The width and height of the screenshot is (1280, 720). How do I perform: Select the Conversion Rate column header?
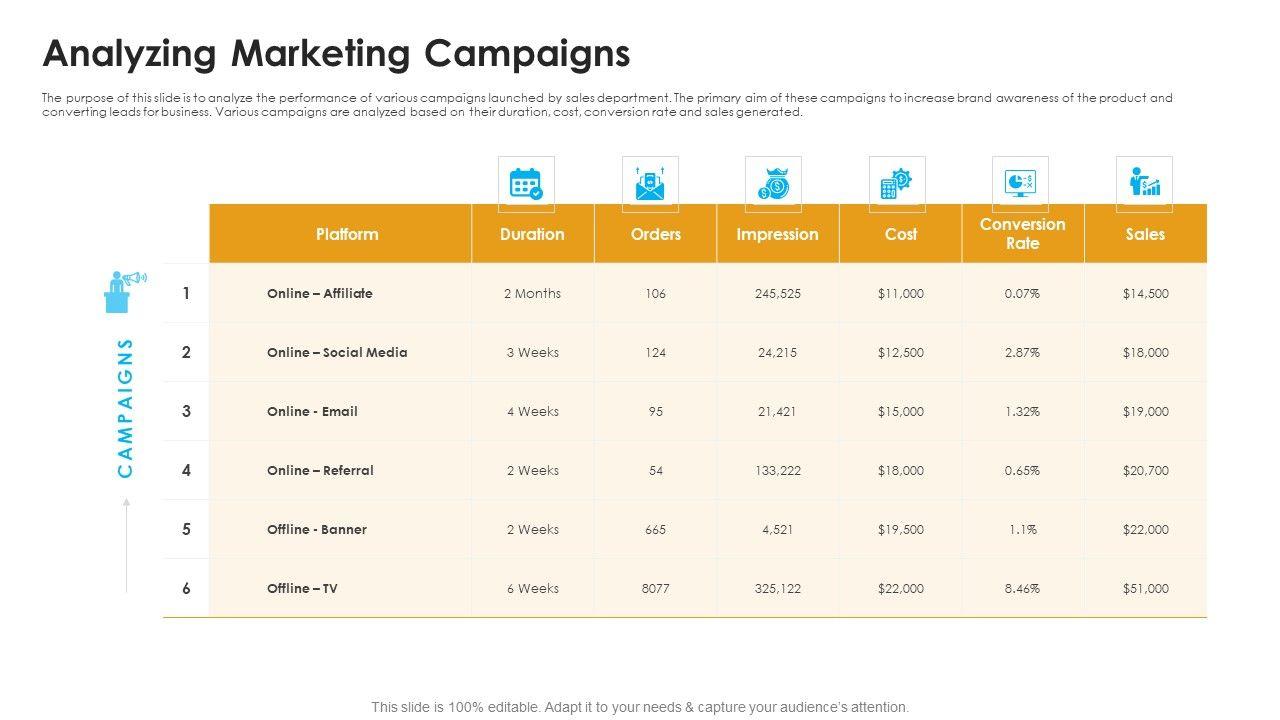click(1022, 234)
